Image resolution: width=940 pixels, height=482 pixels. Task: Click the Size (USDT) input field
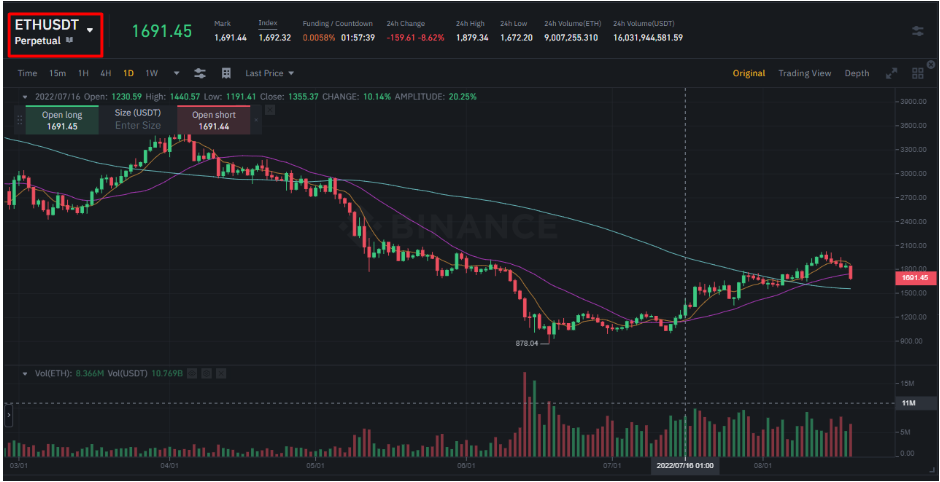138,126
